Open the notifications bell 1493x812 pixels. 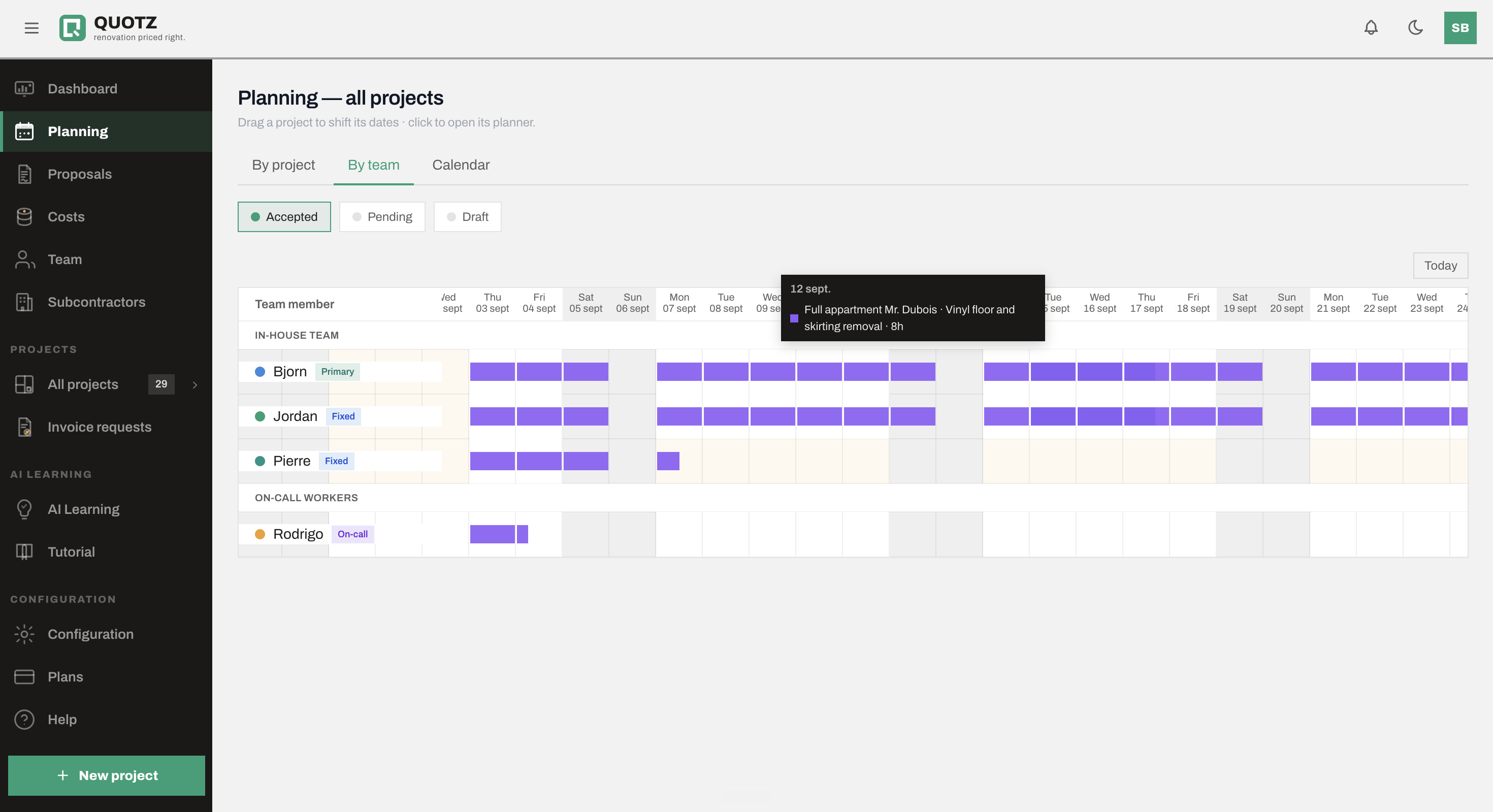coord(1371,28)
